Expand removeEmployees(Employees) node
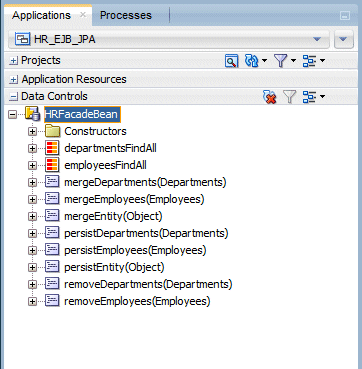 click(32, 301)
